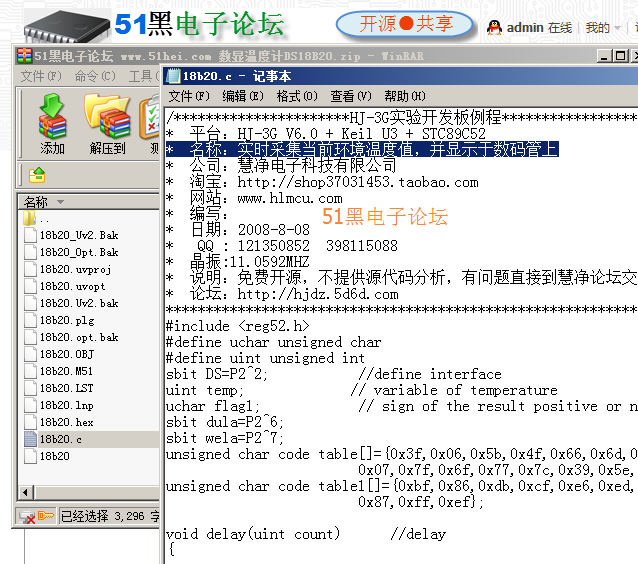638x564 pixels.
Task: Click the 开源共享 banner button
Action: 405,24
